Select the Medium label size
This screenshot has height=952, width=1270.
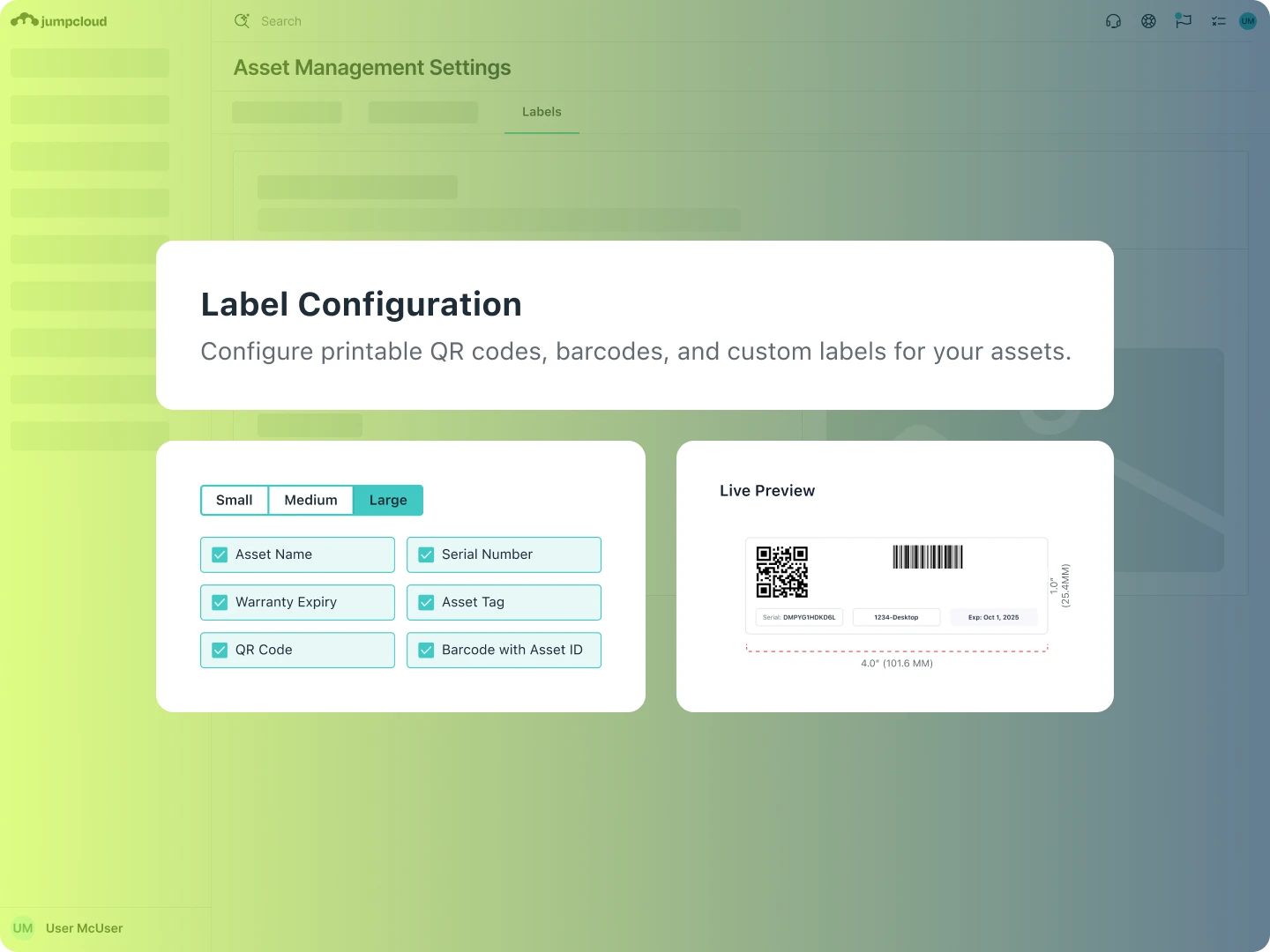[310, 500]
